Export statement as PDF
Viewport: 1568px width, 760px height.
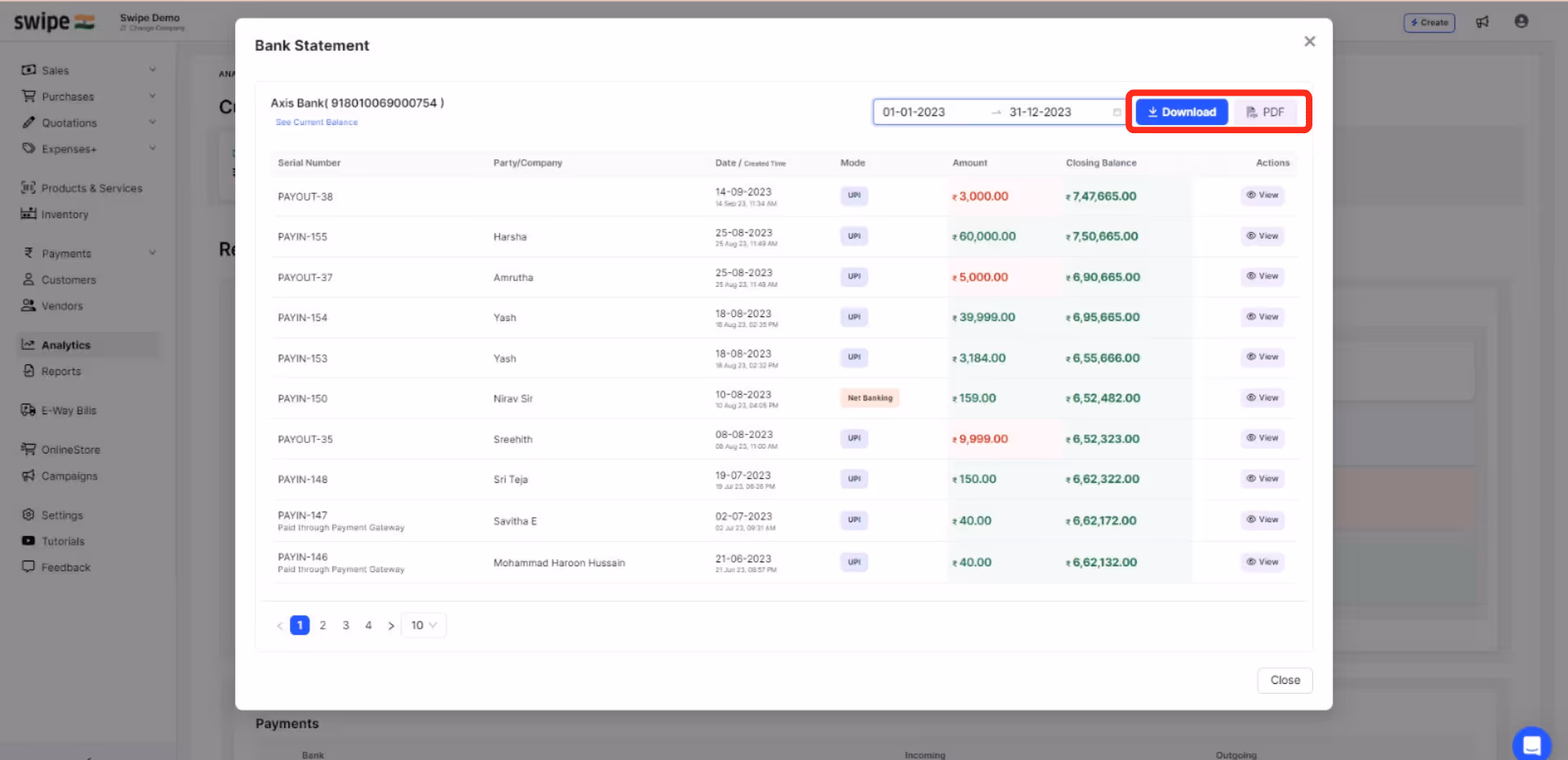coord(1265,112)
